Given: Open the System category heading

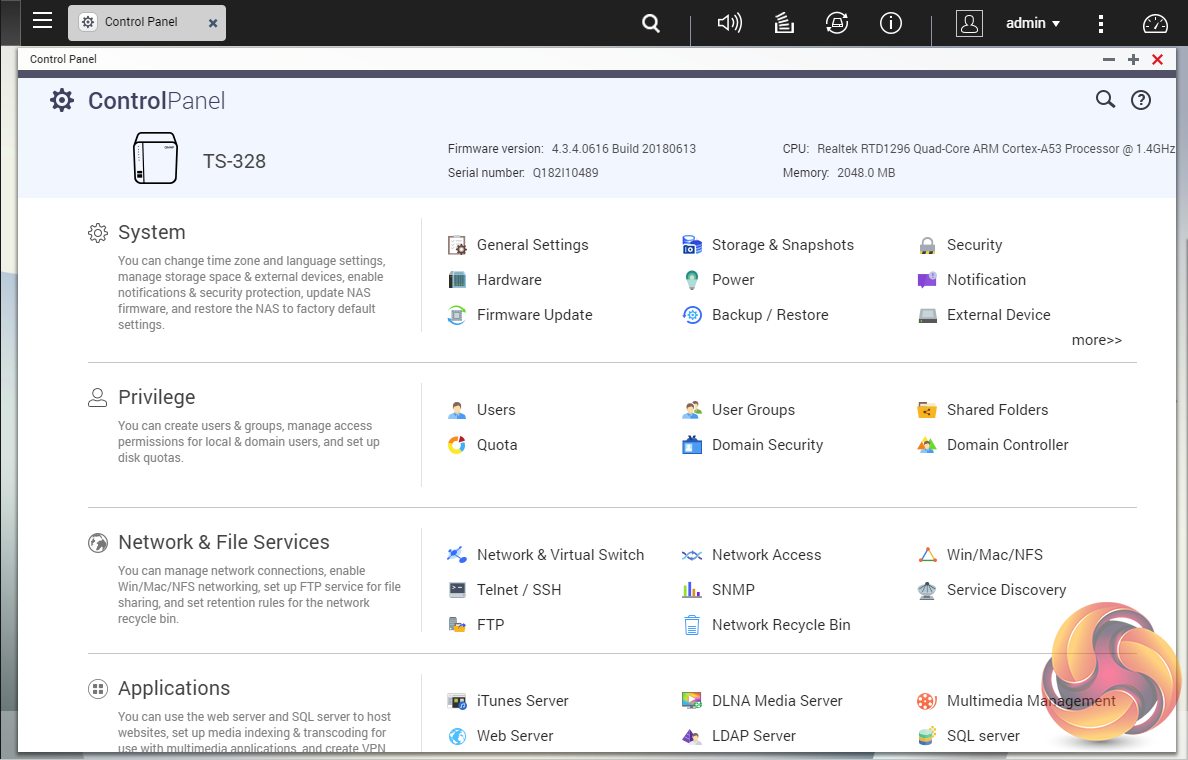Looking at the screenshot, I should coord(151,233).
